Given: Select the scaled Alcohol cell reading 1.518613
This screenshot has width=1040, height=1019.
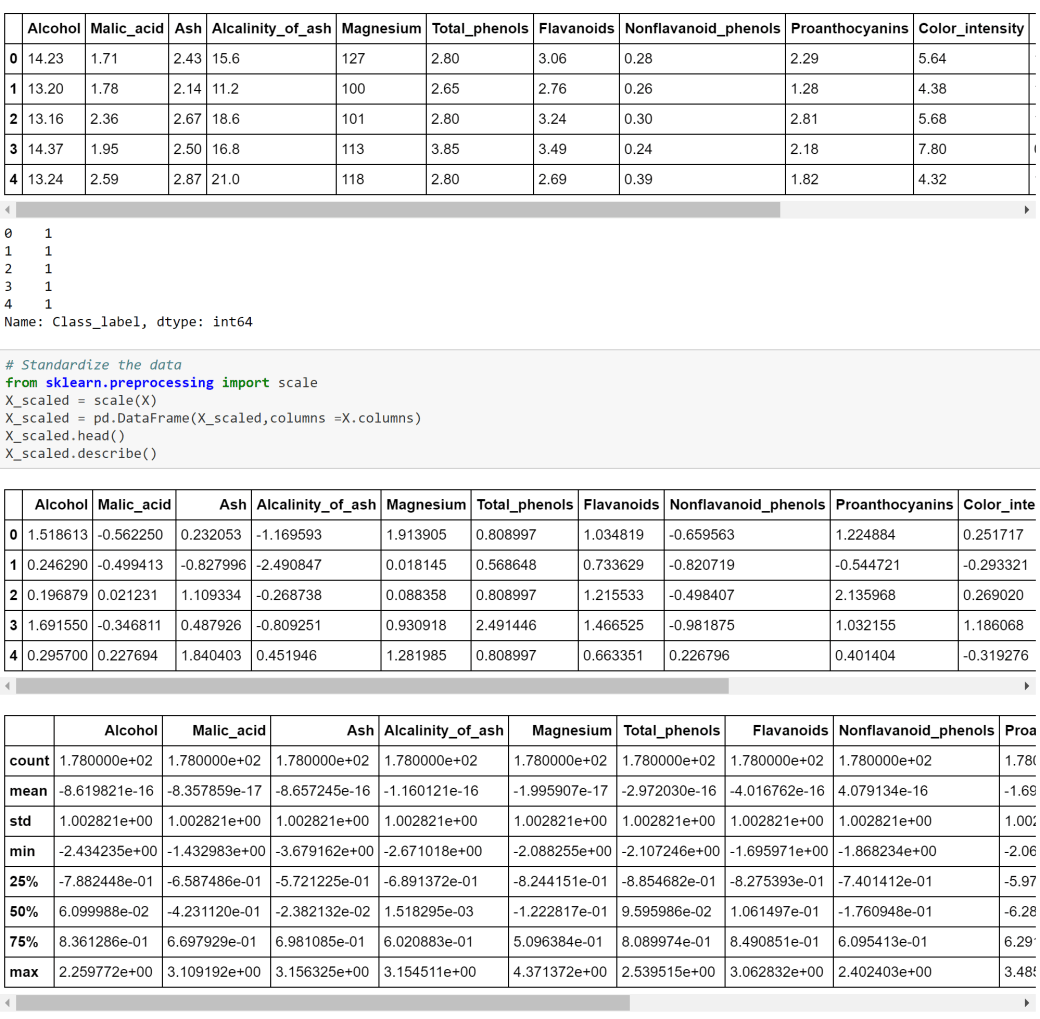Looking at the screenshot, I should [x=58, y=535].
